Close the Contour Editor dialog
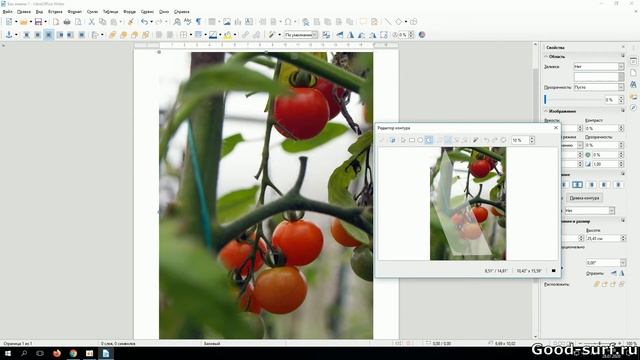The image size is (640, 360). pos(556,128)
